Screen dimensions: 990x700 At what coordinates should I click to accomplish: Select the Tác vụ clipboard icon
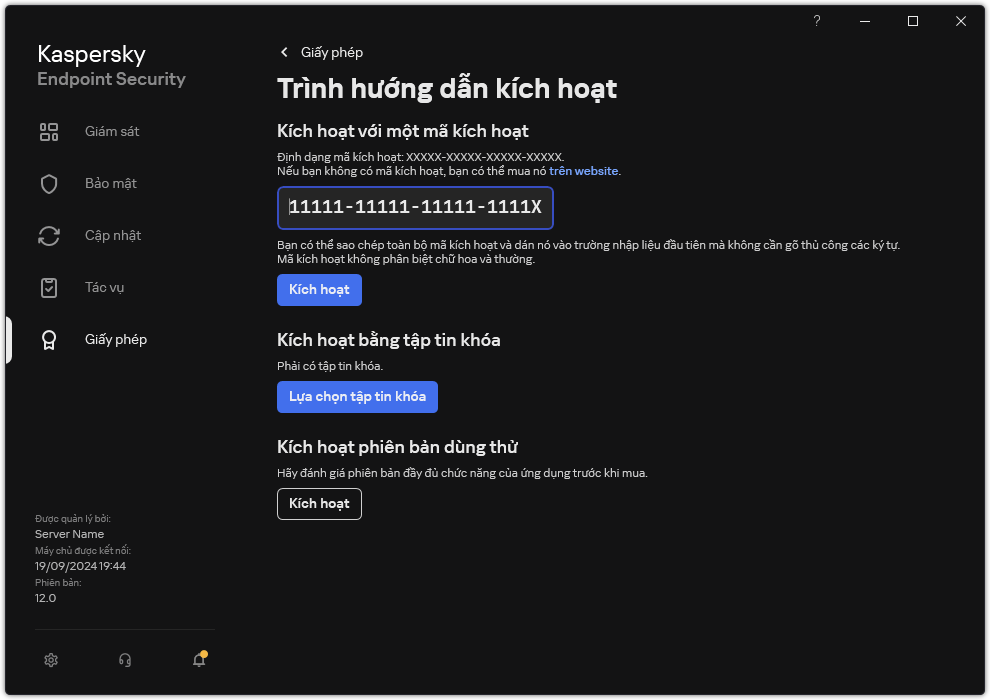(49, 288)
